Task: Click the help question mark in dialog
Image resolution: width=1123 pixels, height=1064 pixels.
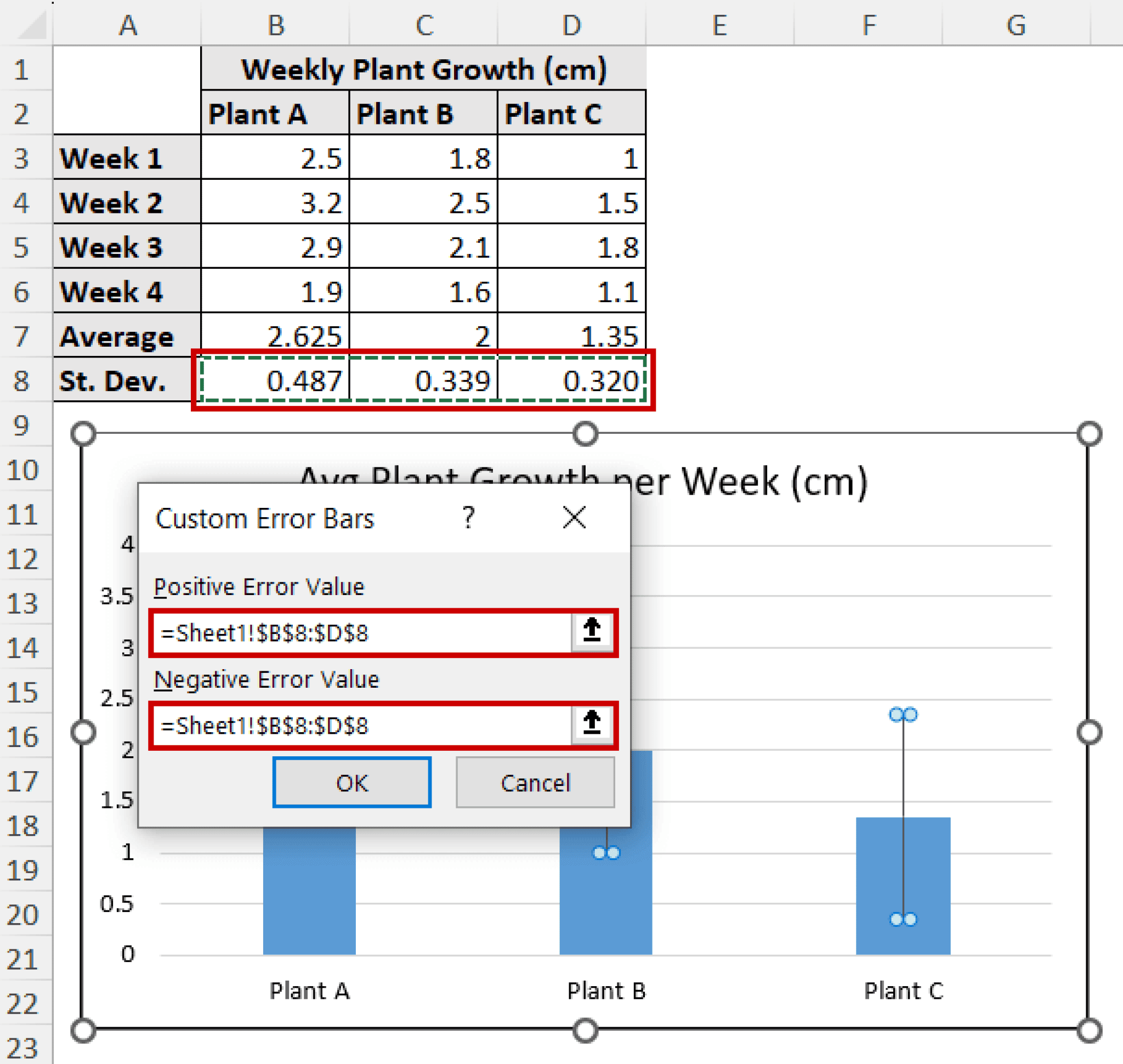Action: click(x=468, y=518)
